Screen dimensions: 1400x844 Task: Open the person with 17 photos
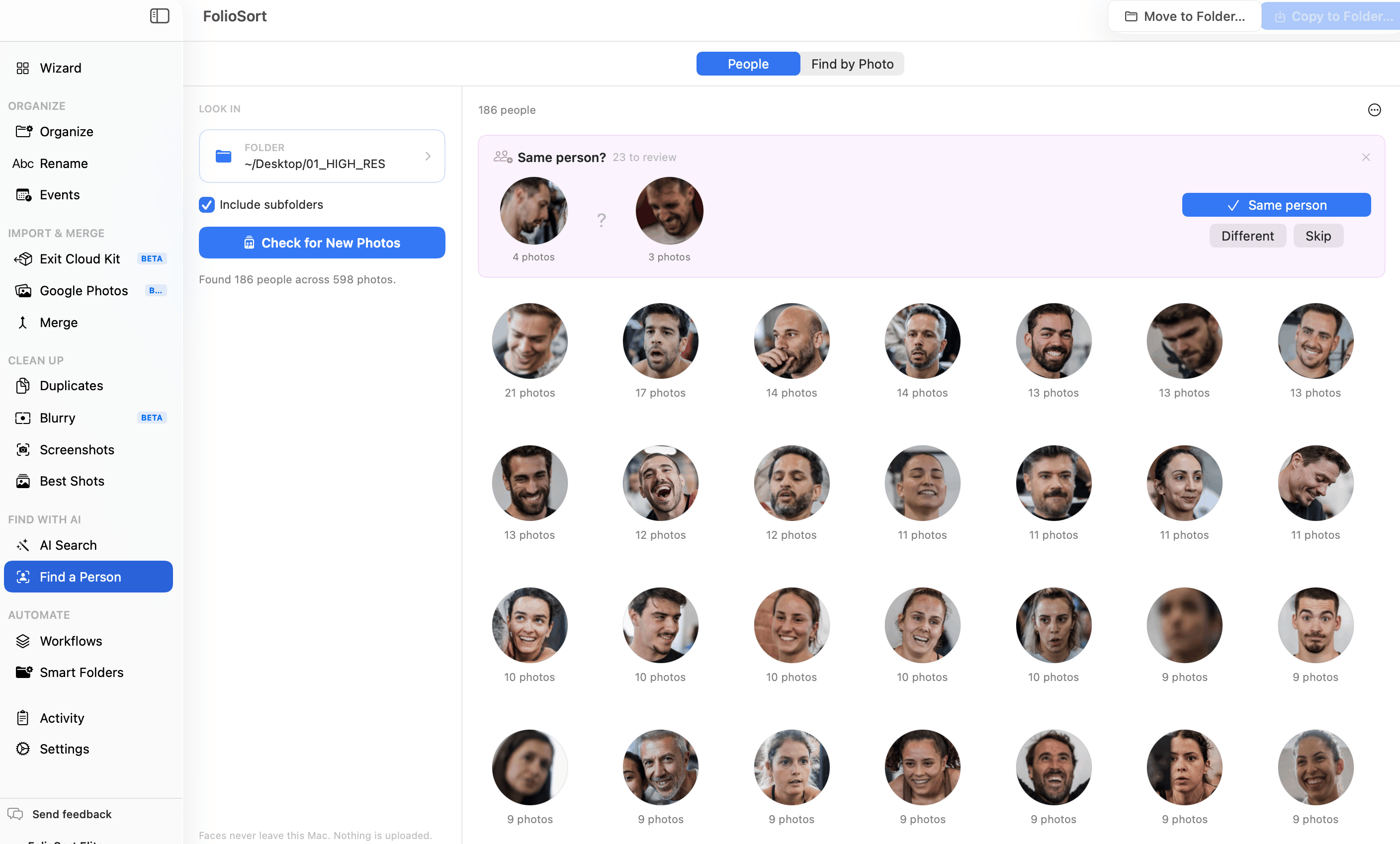click(x=660, y=341)
